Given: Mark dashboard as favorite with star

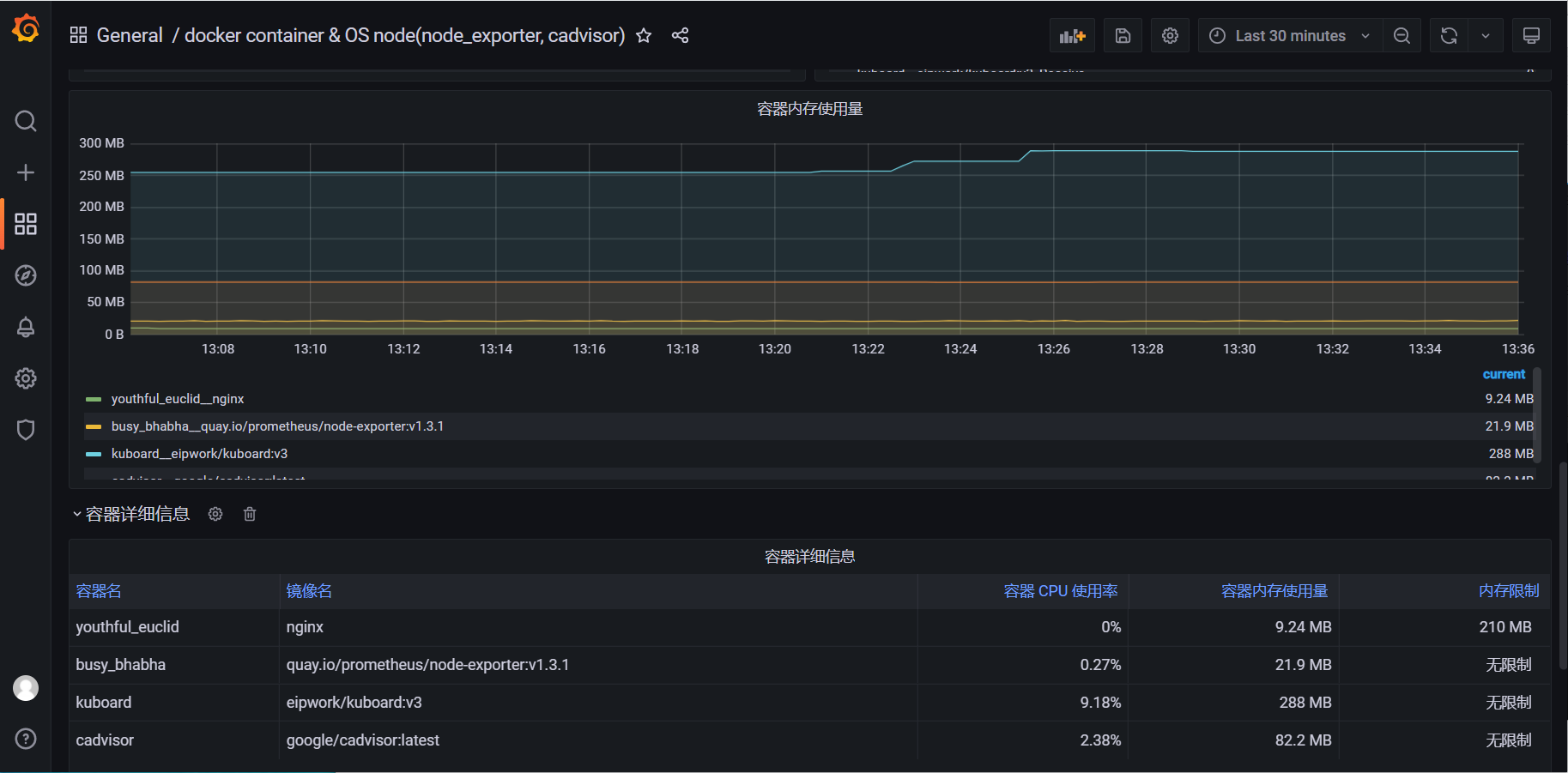Looking at the screenshot, I should pos(644,35).
